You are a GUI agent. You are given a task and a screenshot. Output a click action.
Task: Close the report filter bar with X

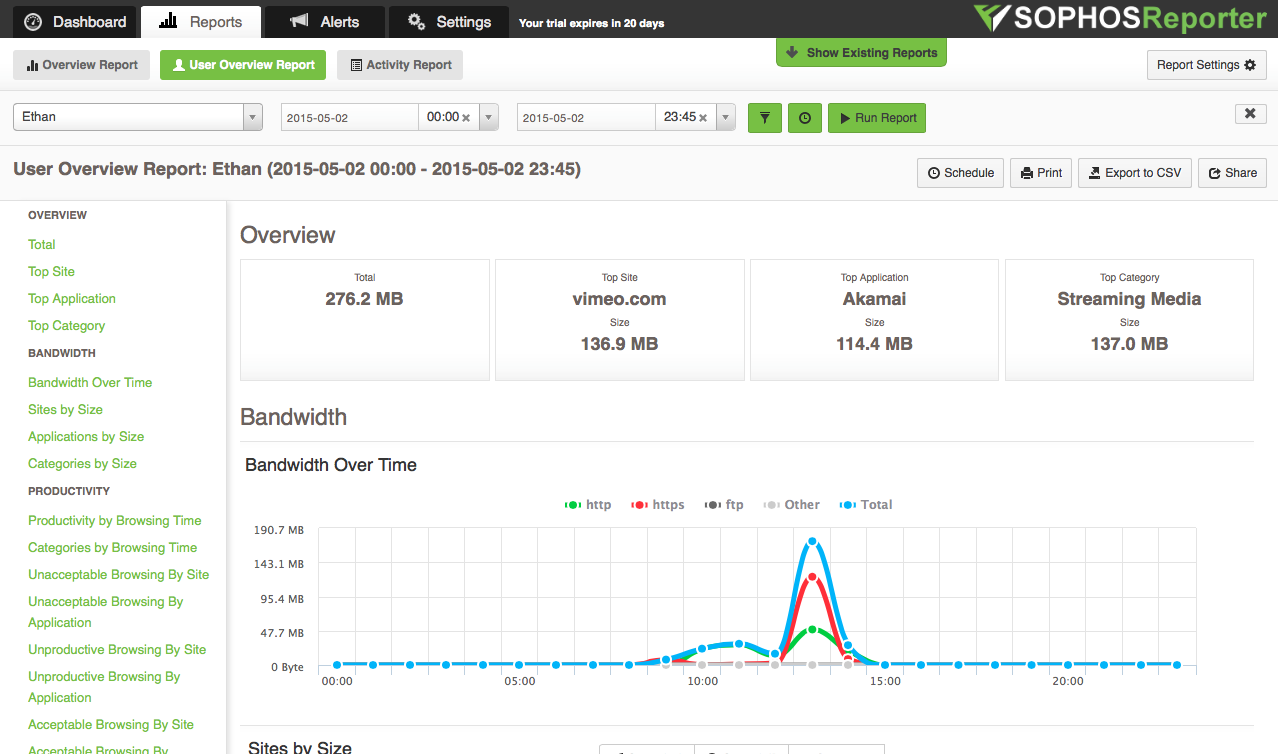click(x=1250, y=114)
